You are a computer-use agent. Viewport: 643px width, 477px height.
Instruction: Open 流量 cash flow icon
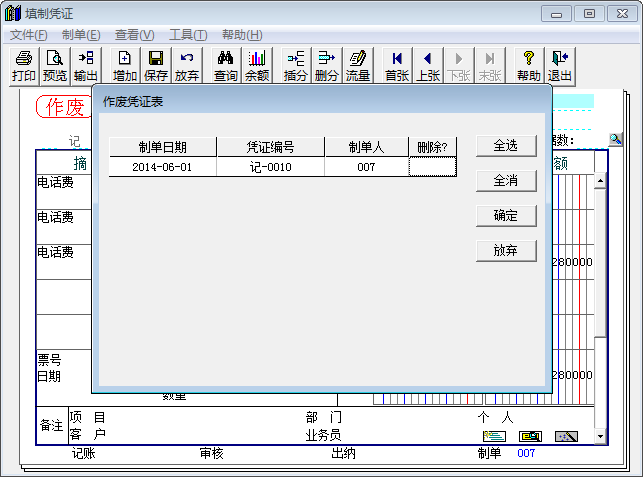click(x=358, y=66)
